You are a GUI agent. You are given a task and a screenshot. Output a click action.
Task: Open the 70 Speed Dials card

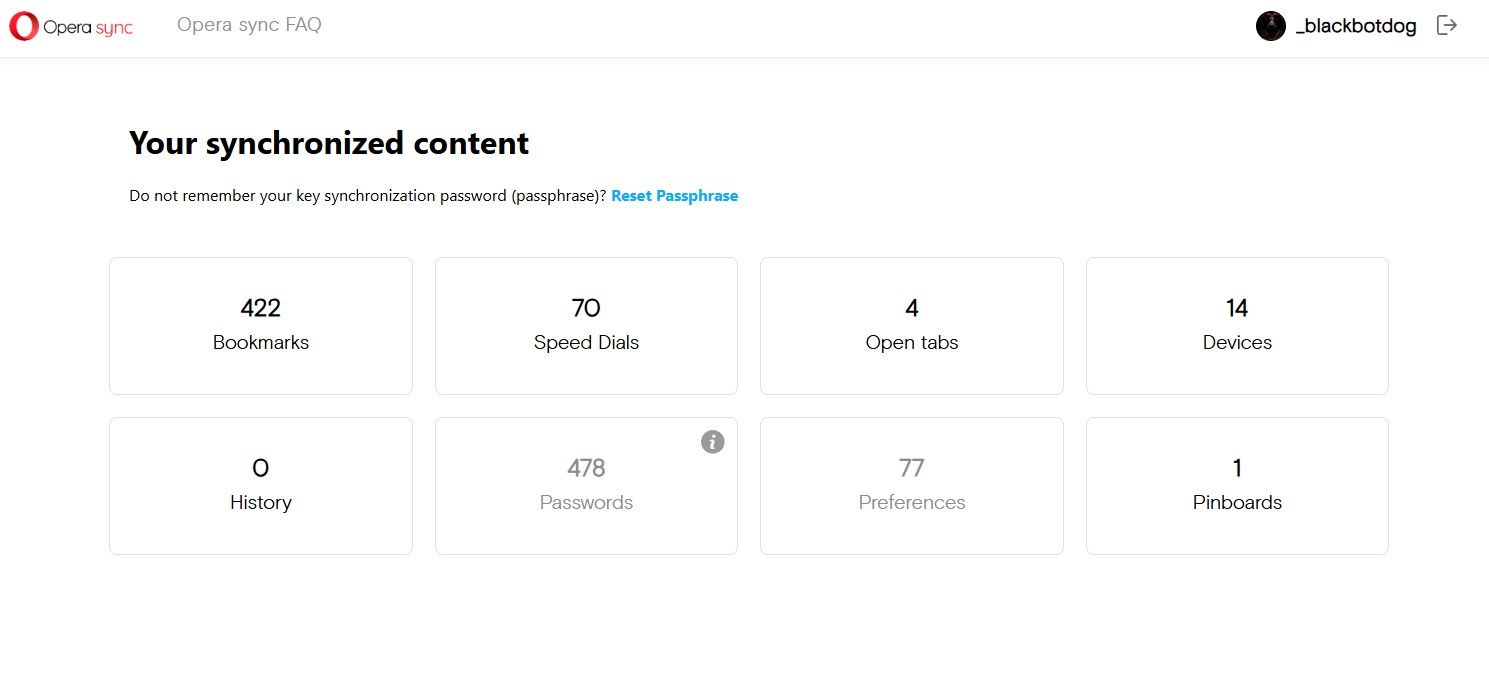point(586,326)
